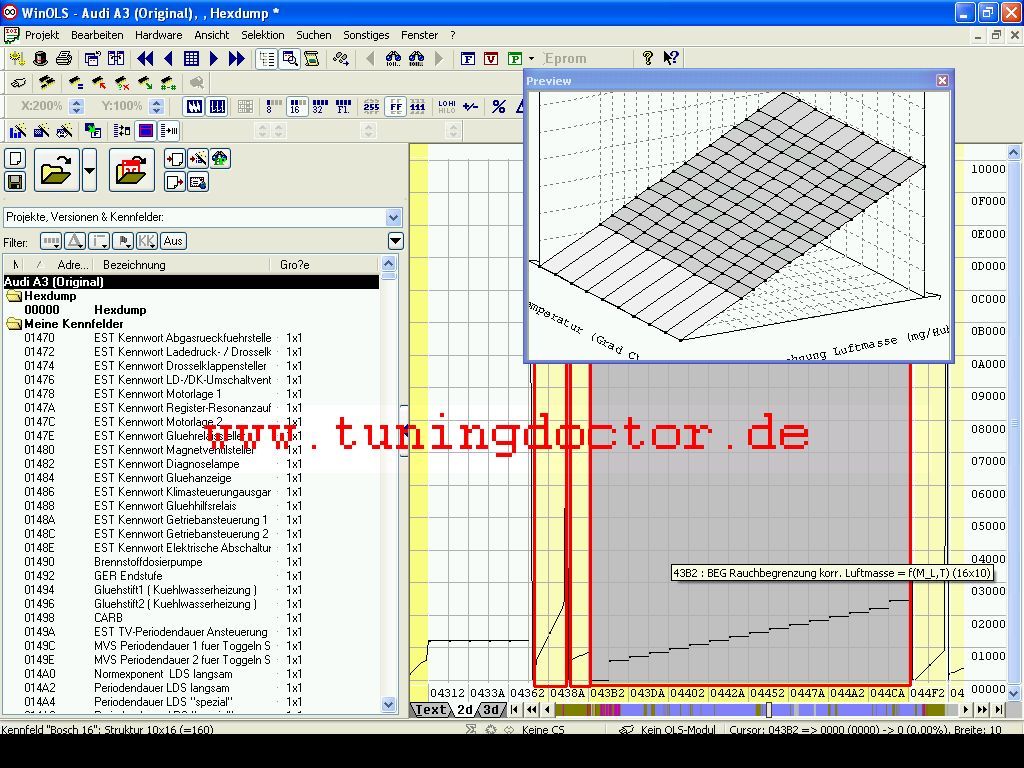1024x768 pixels.
Task: Click the footsteps icon in the toolbar
Action: [x=340, y=59]
